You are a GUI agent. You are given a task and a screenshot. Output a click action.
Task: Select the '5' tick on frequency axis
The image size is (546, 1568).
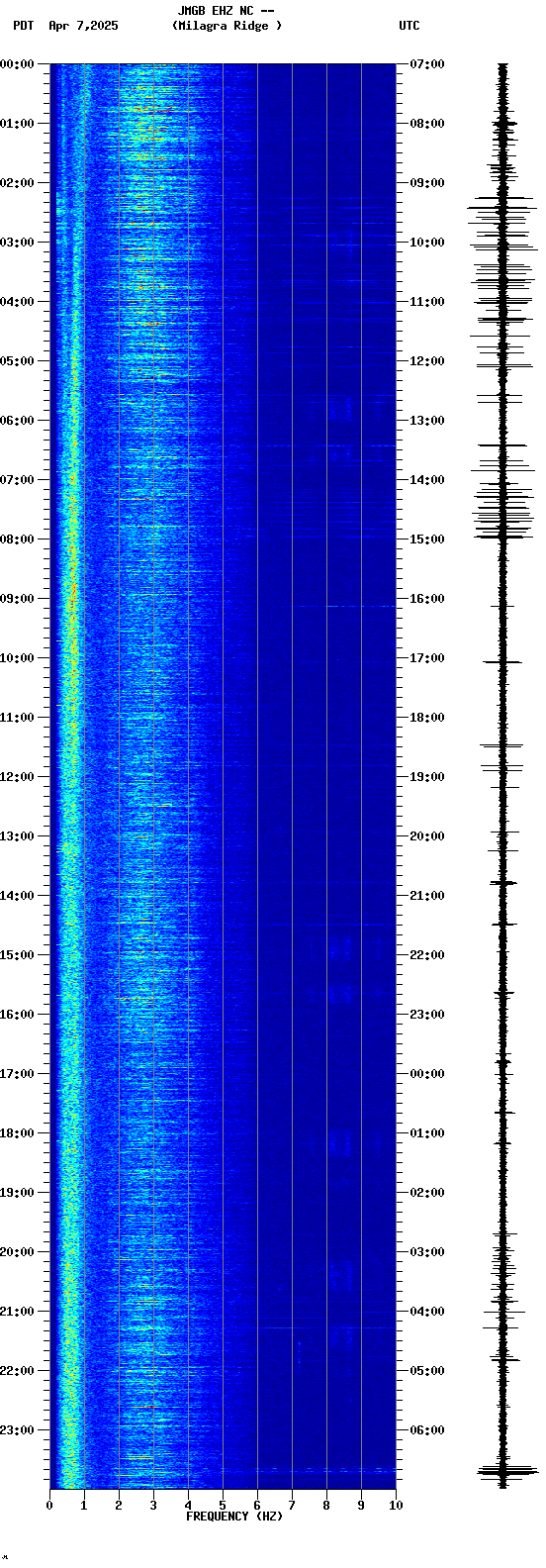tap(223, 1506)
